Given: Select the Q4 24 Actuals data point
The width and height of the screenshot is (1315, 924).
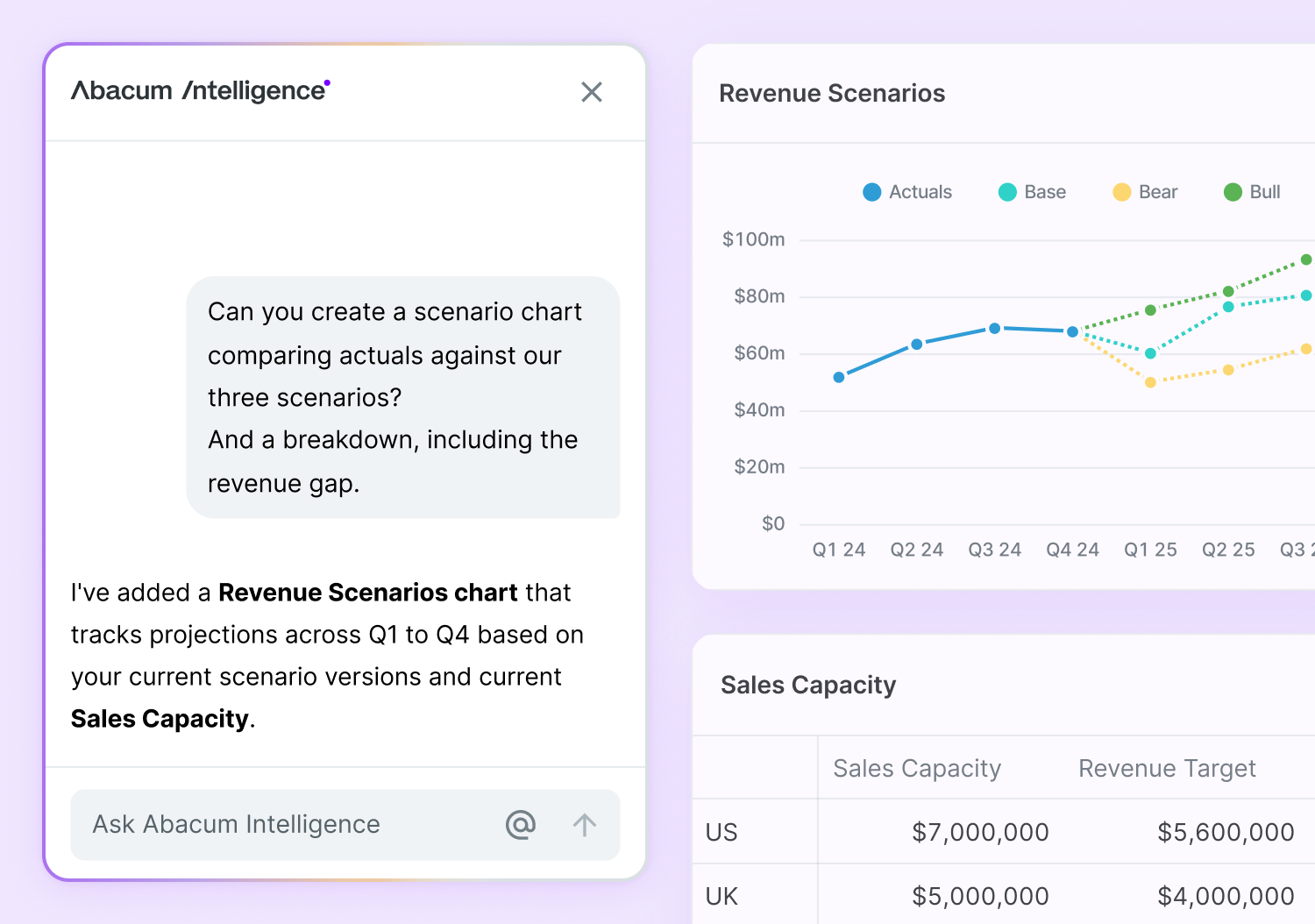Looking at the screenshot, I should point(1072,331).
